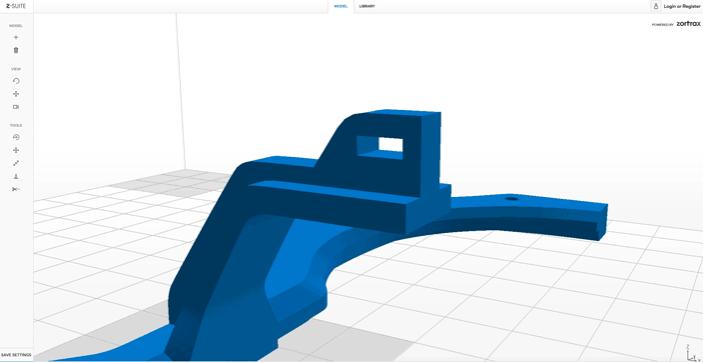Select the rotate model tool

(16, 137)
